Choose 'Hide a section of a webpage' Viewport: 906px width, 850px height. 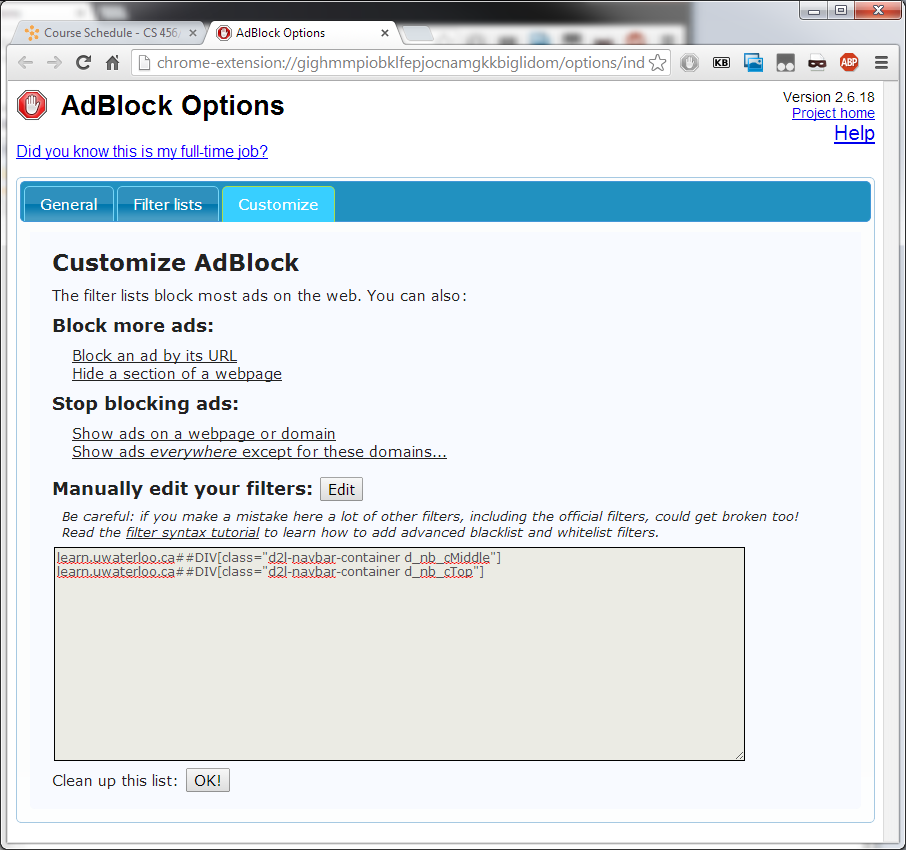click(x=177, y=374)
